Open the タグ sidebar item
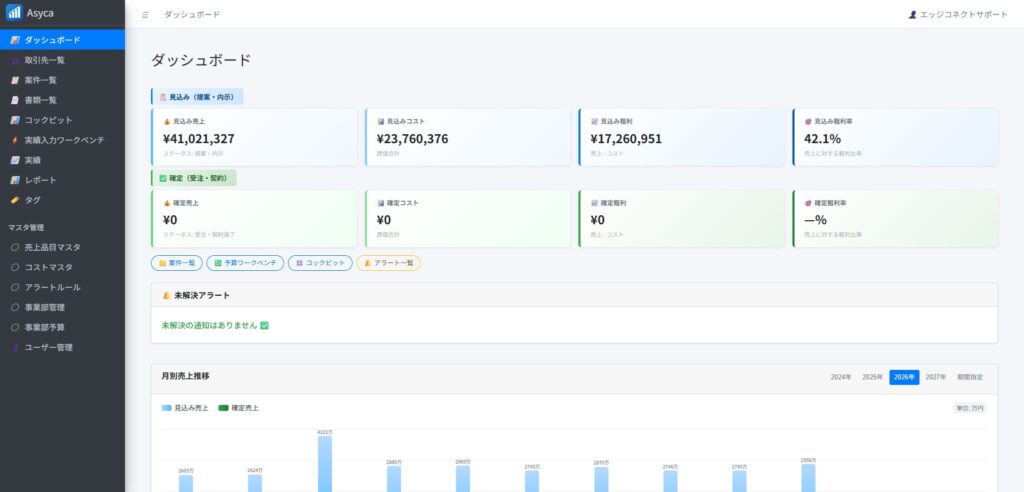 click(x=32, y=200)
